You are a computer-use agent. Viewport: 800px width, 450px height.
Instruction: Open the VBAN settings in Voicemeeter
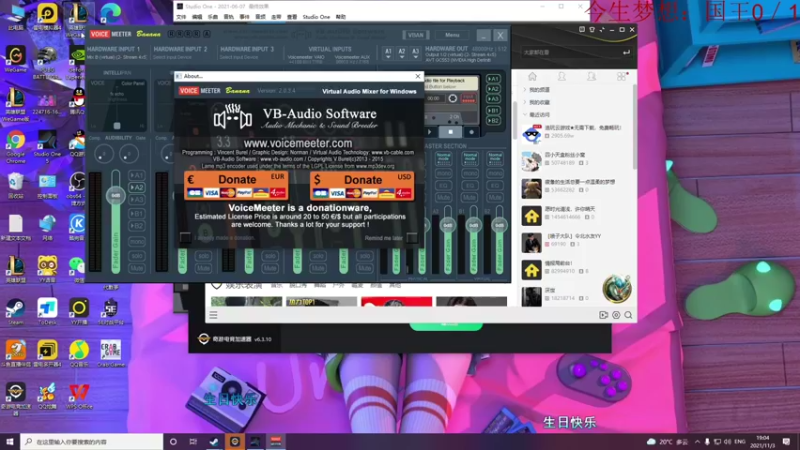pyautogui.click(x=415, y=35)
